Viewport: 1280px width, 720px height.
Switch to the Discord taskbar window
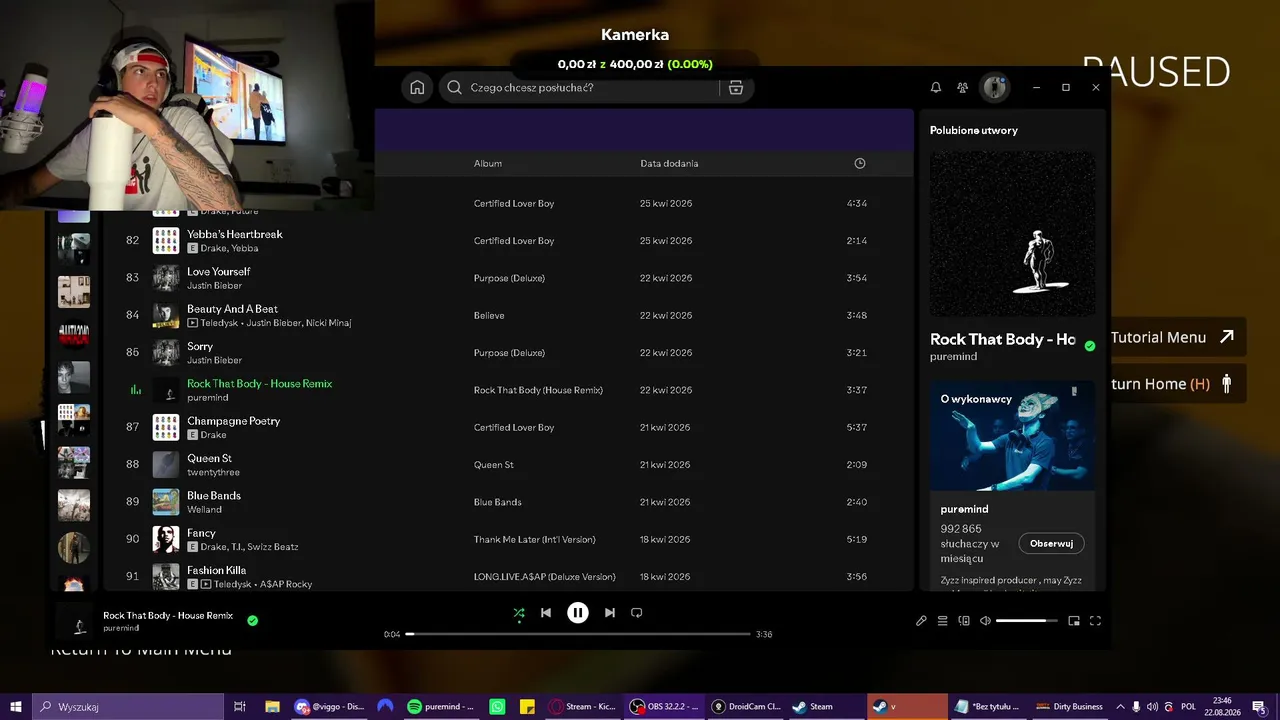pos(330,707)
